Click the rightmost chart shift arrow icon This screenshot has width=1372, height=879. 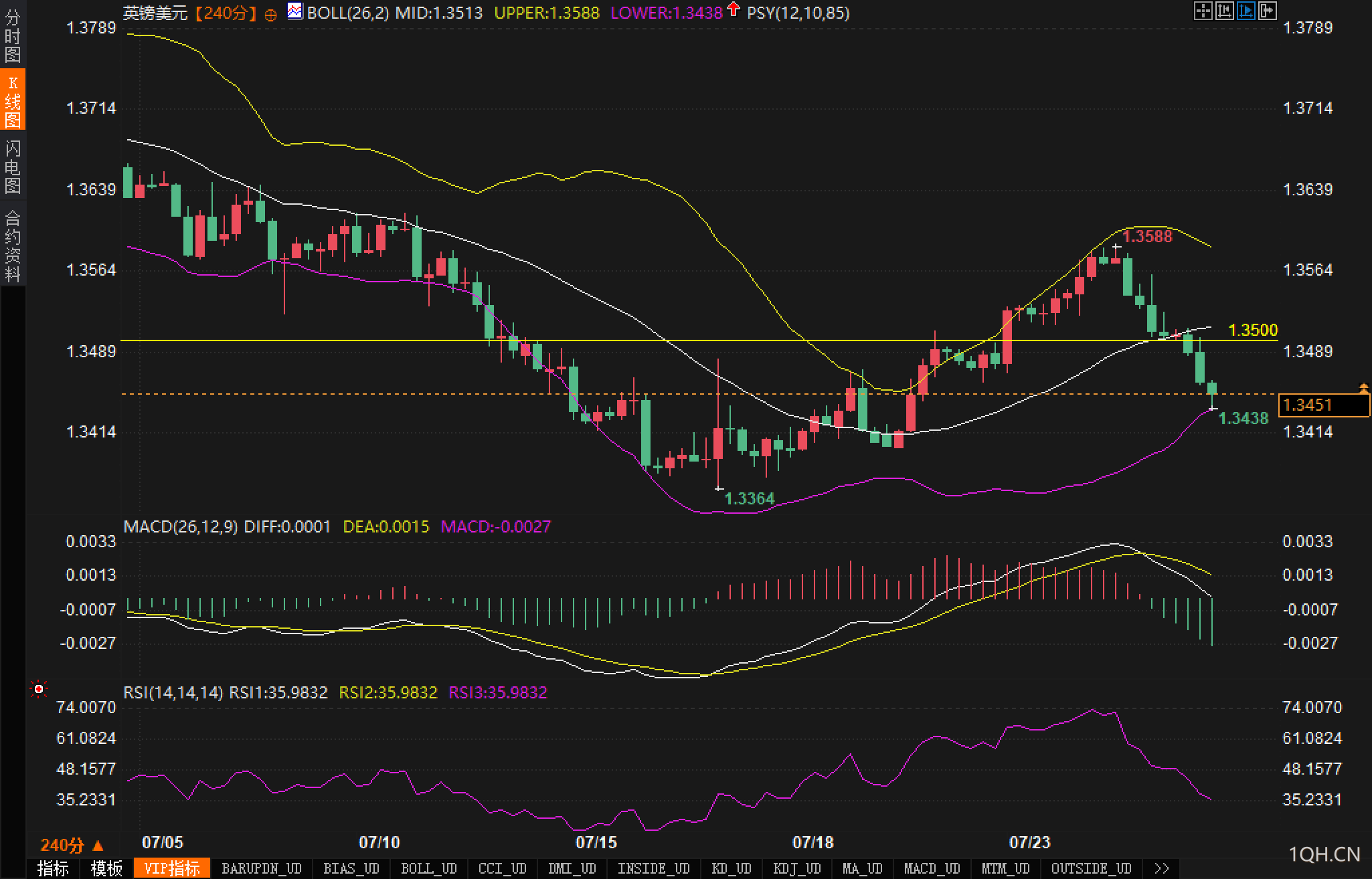point(1267,11)
